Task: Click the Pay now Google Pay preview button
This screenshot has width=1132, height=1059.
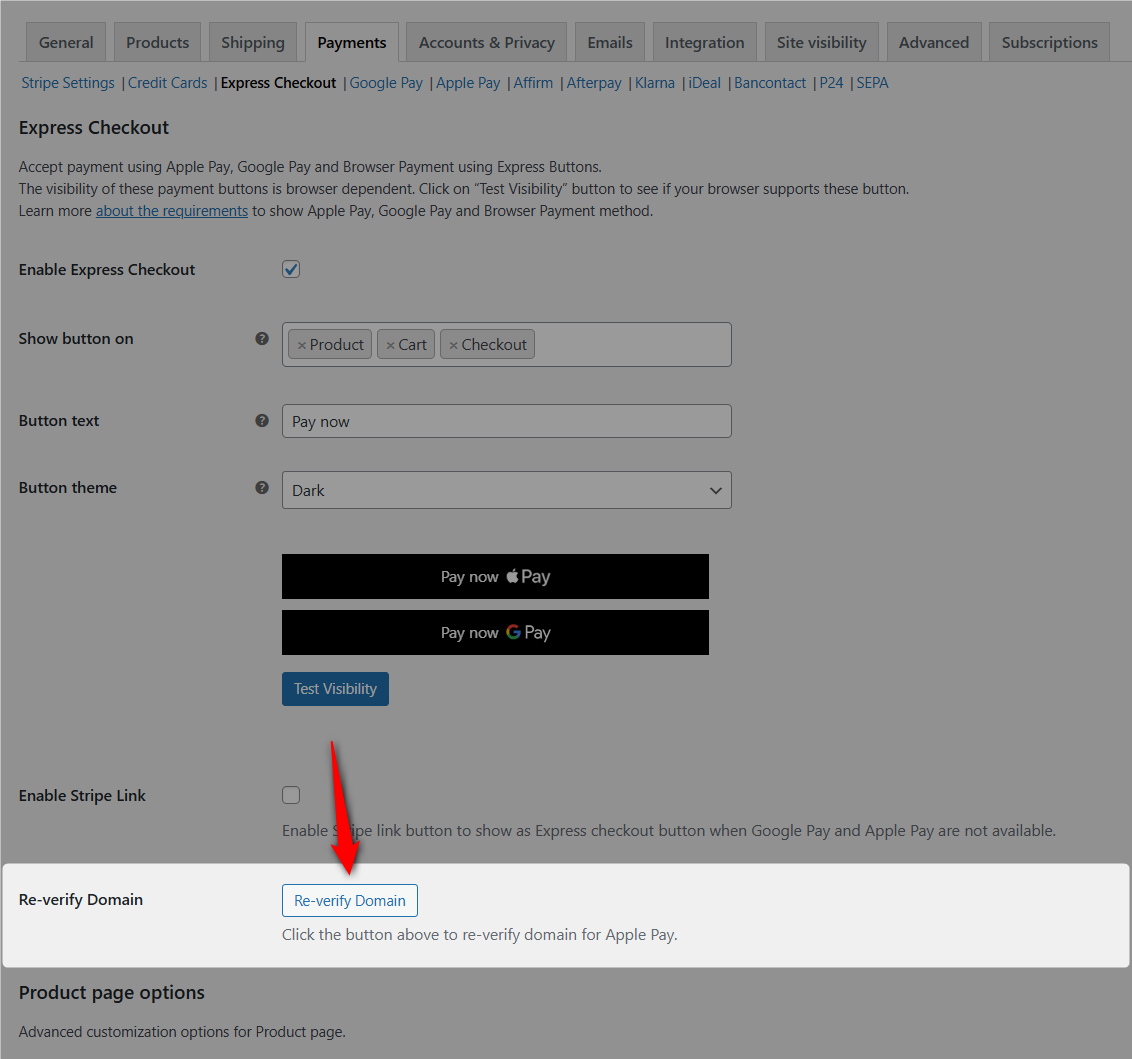Action: 495,632
